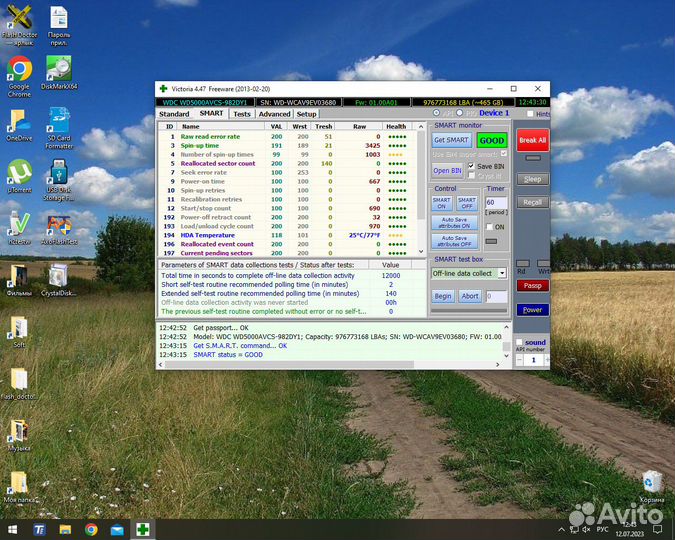675x540 pixels.
Task: Toggle the Crypt it checkbox
Action: (471, 176)
